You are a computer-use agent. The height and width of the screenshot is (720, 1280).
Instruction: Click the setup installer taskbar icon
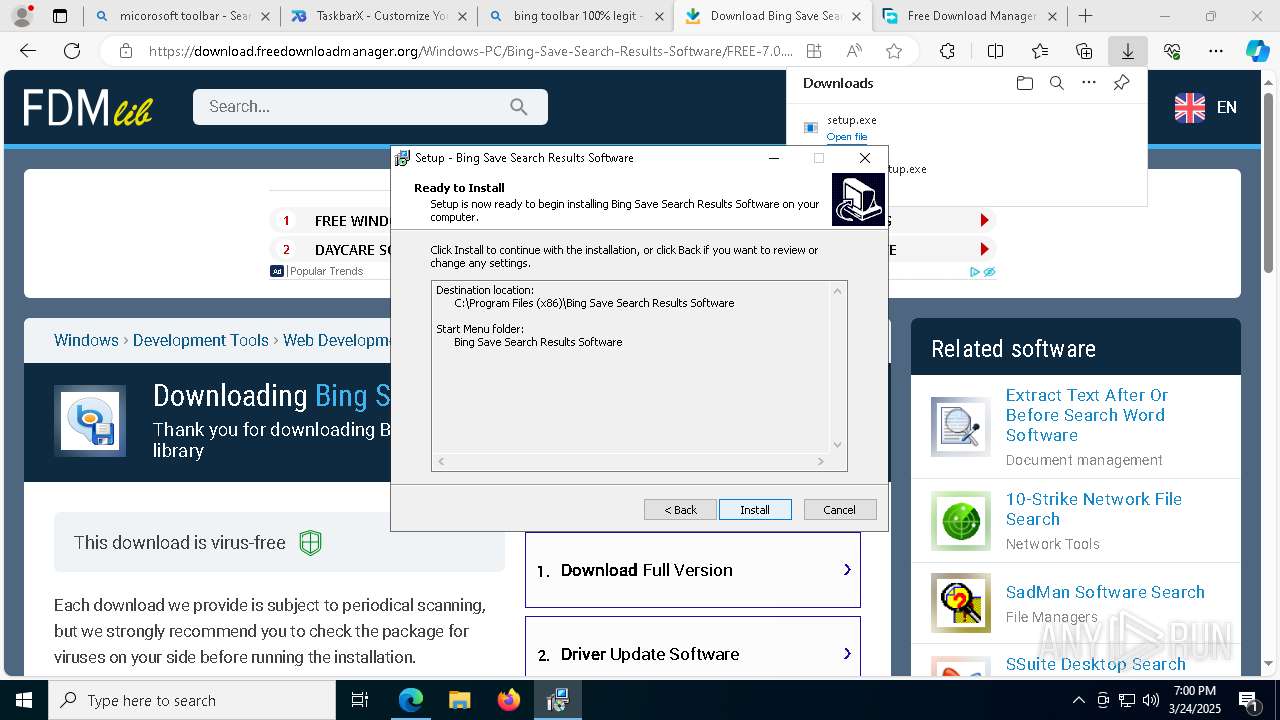(x=557, y=700)
